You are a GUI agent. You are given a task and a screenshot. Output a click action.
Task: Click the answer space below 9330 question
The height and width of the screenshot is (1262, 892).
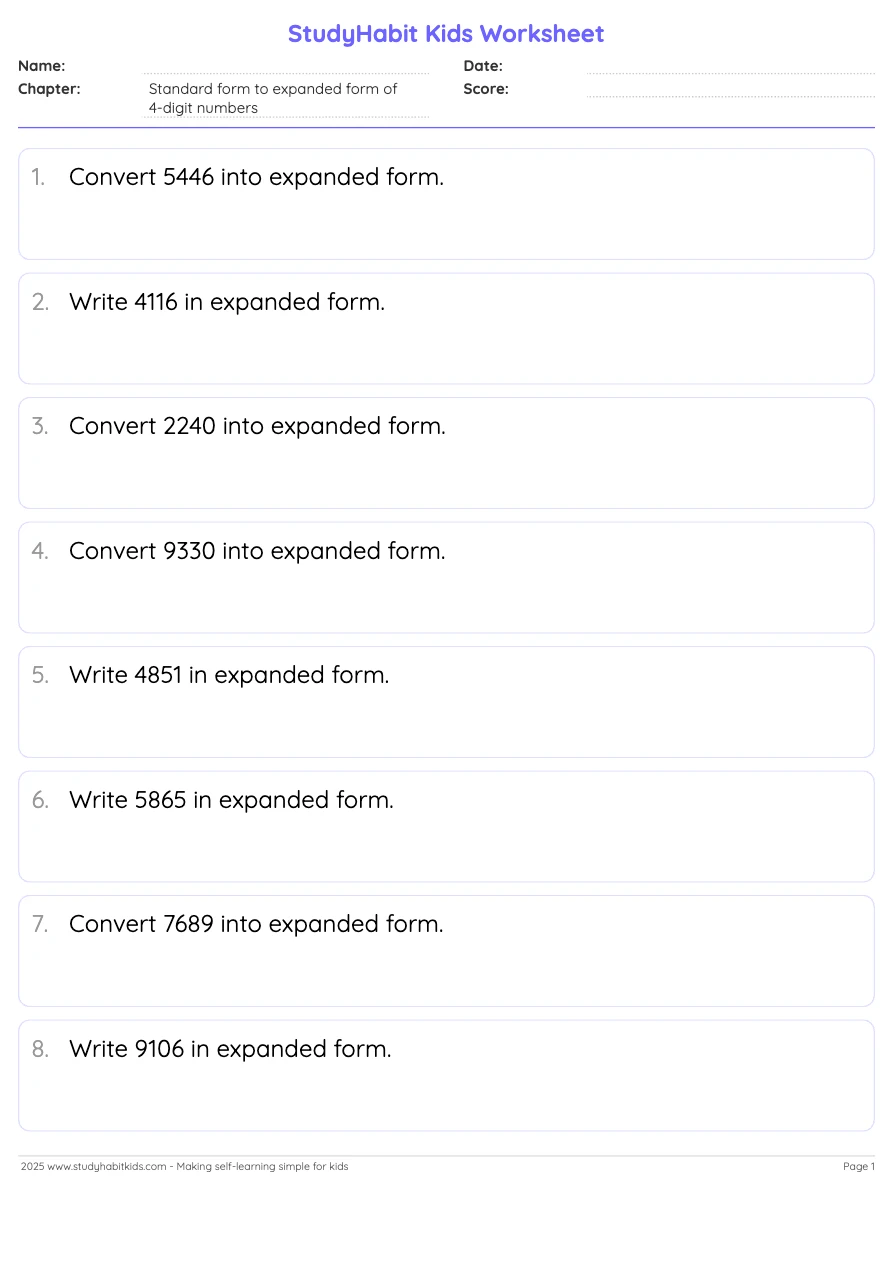[446, 599]
